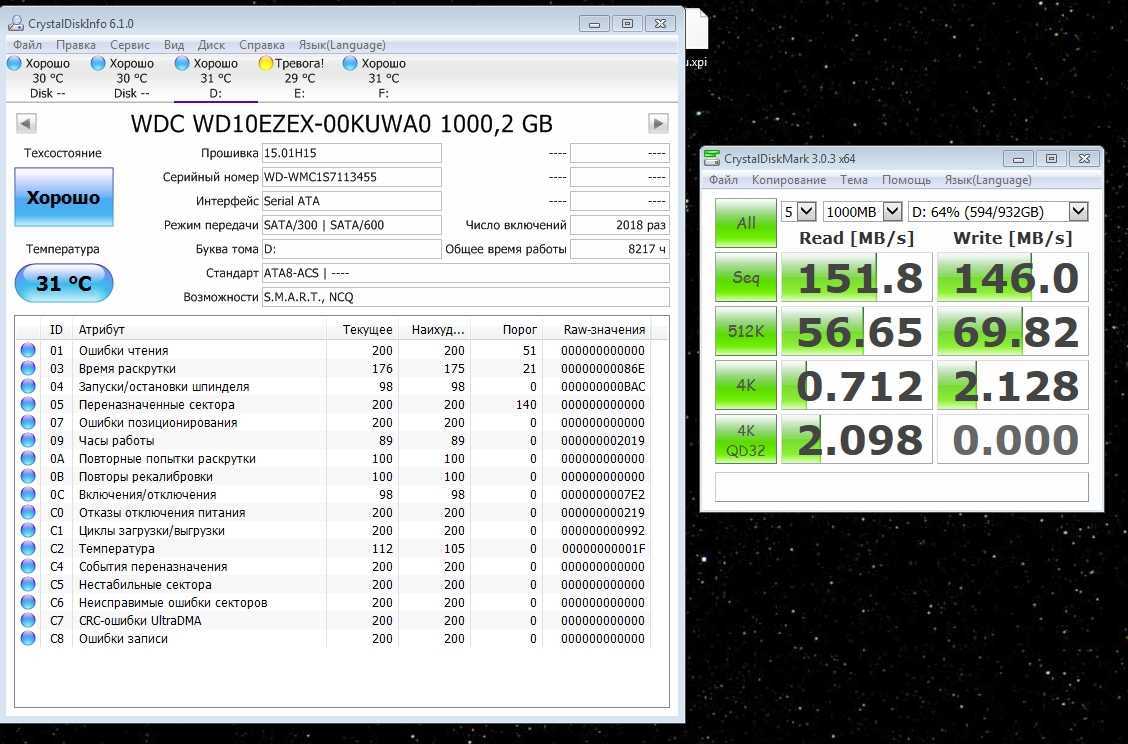Screen dimensions: 1128x744
Task: Run the 4K QD32 benchmark test
Action: click(x=746, y=439)
